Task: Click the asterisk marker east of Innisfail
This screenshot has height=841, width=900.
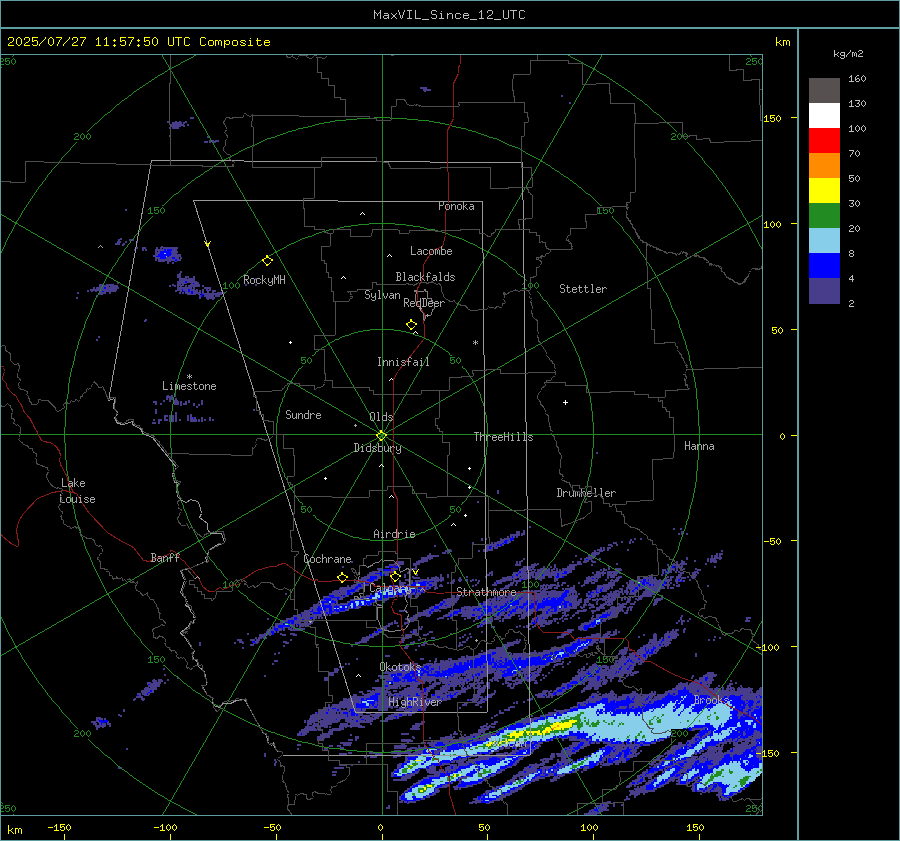Action: pyautogui.click(x=475, y=343)
